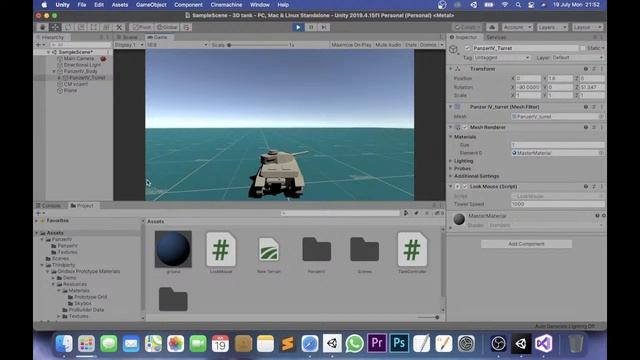
Task: Open Transform component help icon
Action: (586, 69)
